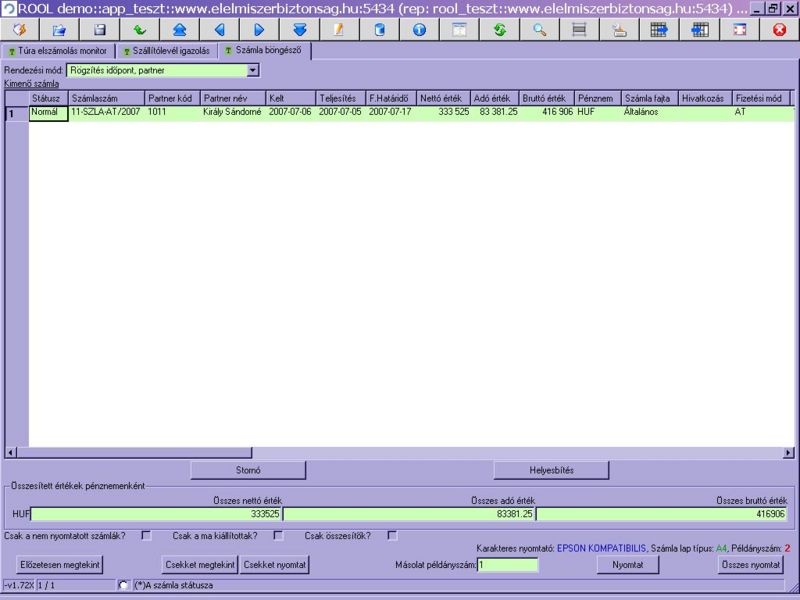Click the open folder toolbar icon
Image resolution: width=800 pixels, height=600 pixels.
[x=59, y=30]
